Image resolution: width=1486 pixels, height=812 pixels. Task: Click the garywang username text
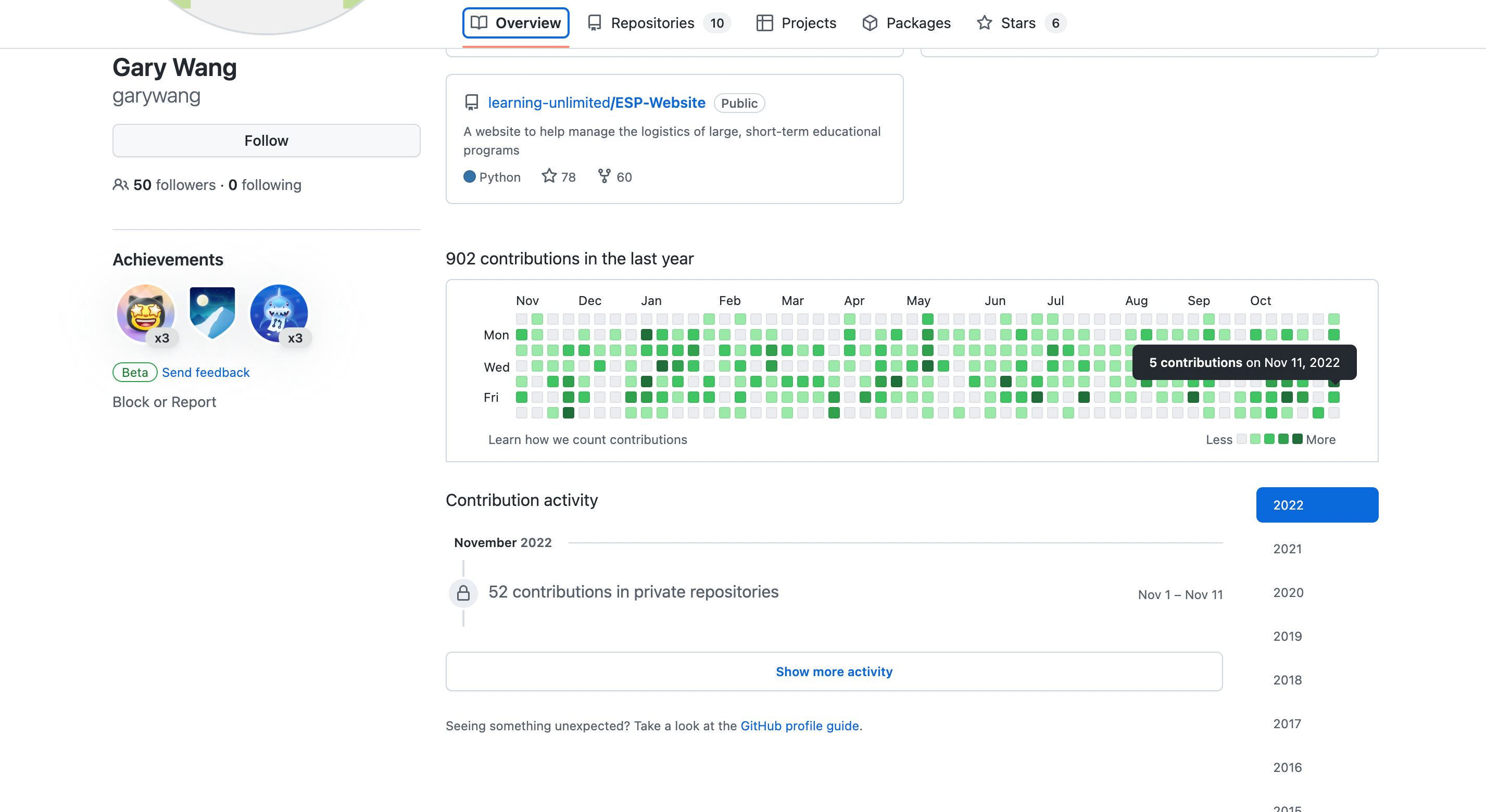coord(156,96)
